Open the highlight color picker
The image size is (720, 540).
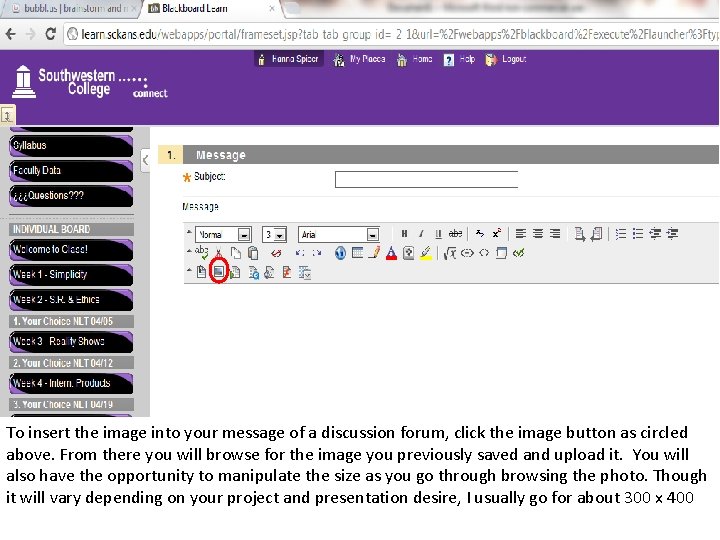pos(426,253)
